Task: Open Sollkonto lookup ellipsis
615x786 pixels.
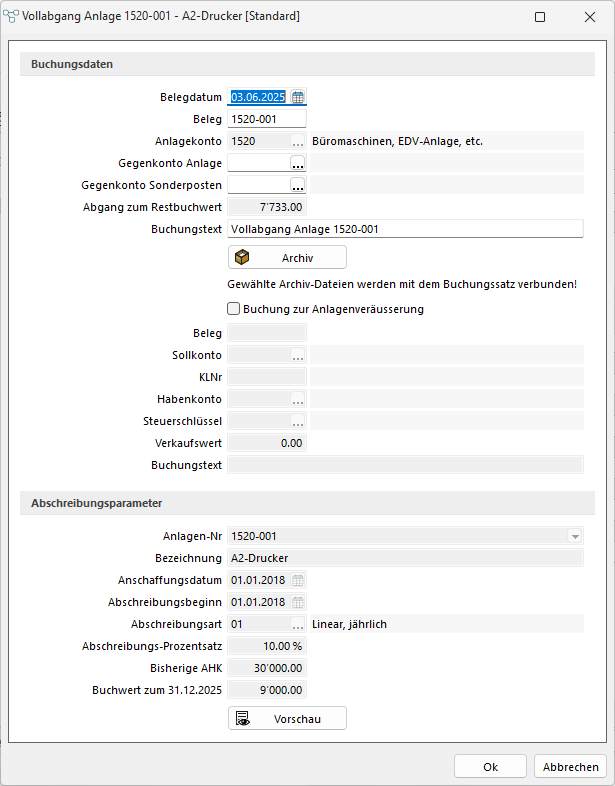Action: 298,355
